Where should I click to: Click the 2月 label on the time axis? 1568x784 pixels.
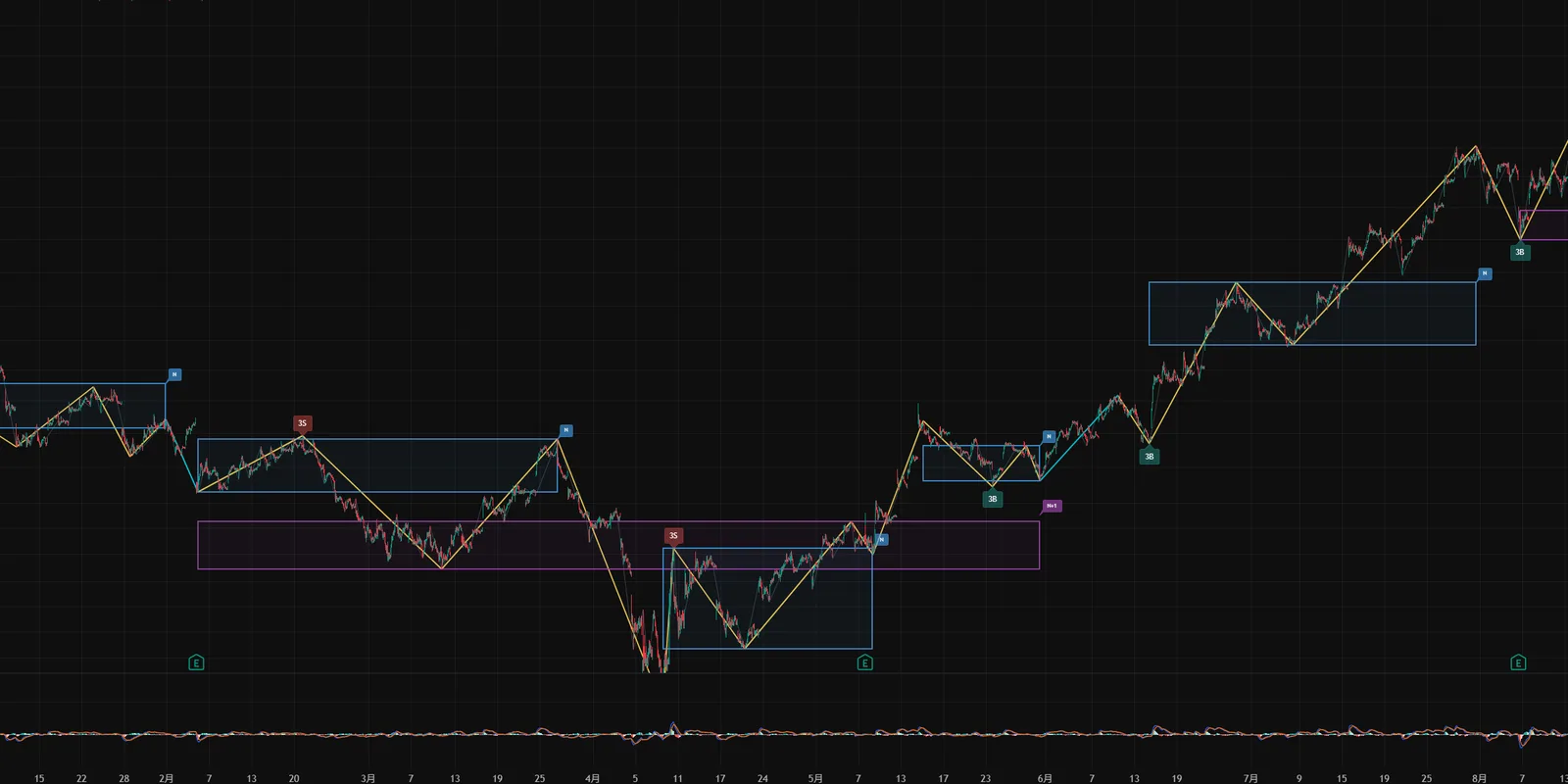[167, 778]
